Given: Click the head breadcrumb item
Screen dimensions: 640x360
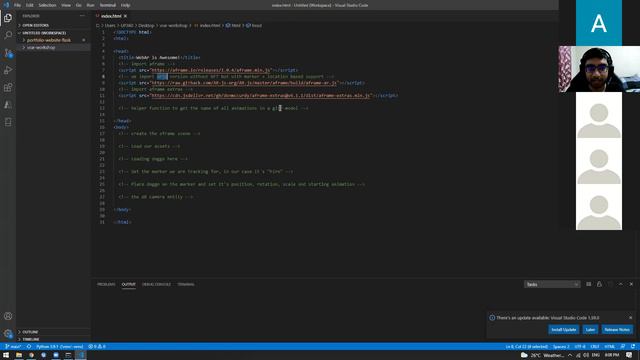Looking at the screenshot, I should [x=254, y=25].
